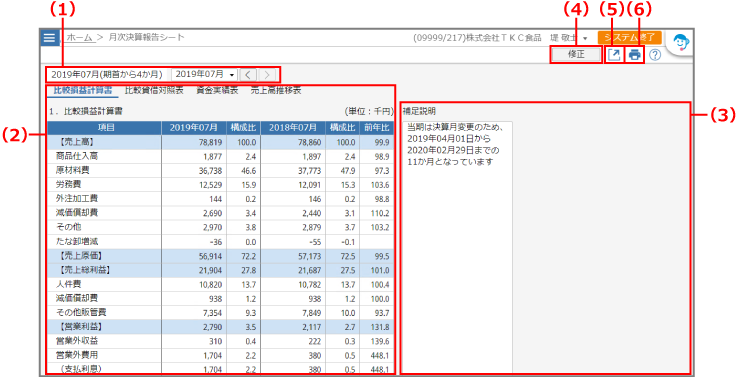Click the 月次決算報告シート breadcrumb text

[146, 38]
